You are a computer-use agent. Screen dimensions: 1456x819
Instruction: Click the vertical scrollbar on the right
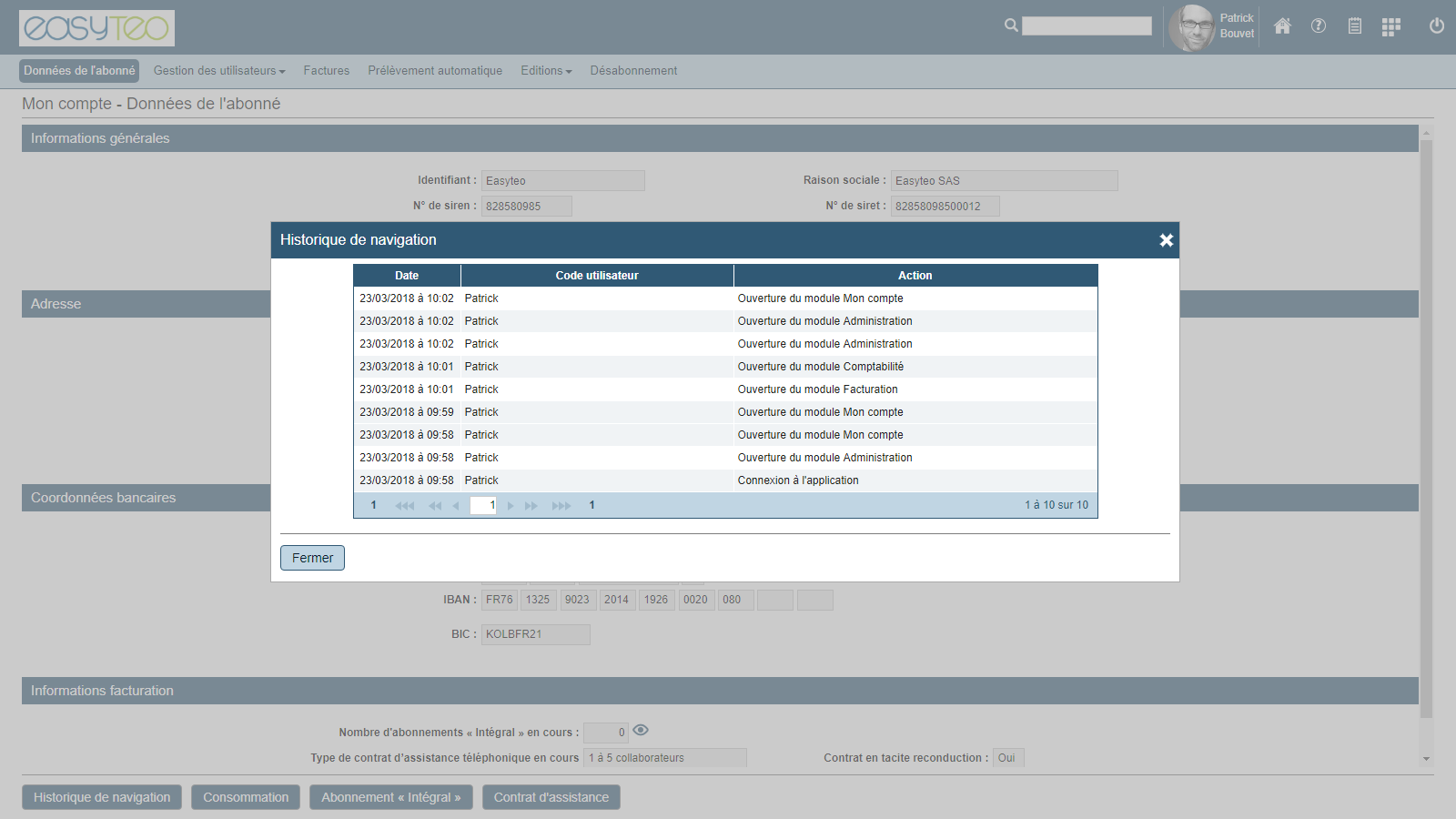(1426, 428)
